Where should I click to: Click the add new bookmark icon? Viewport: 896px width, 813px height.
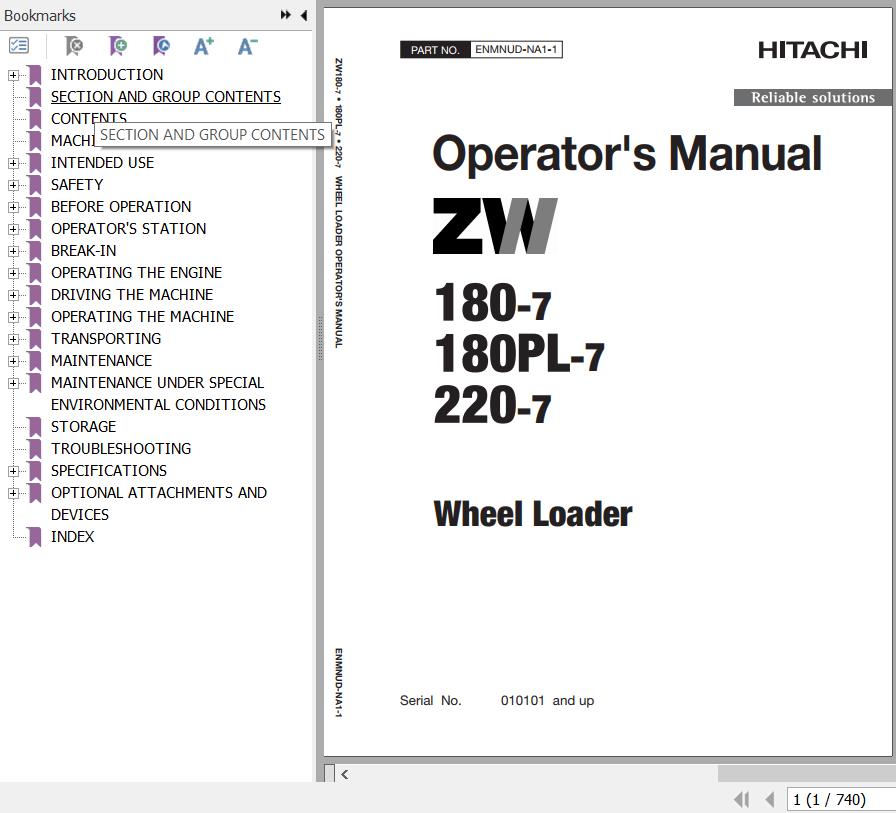[118, 46]
